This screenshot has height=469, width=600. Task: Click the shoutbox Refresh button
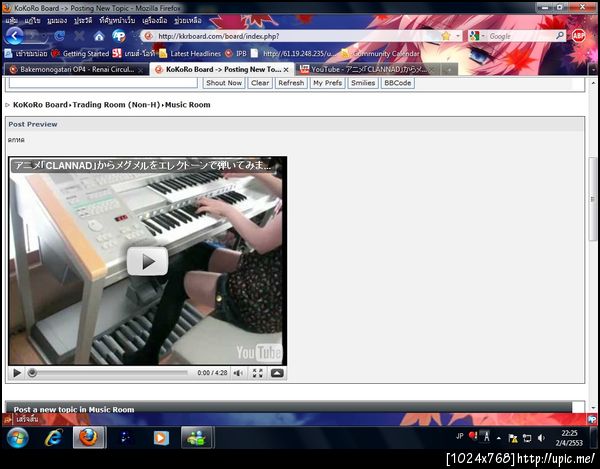(291, 83)
